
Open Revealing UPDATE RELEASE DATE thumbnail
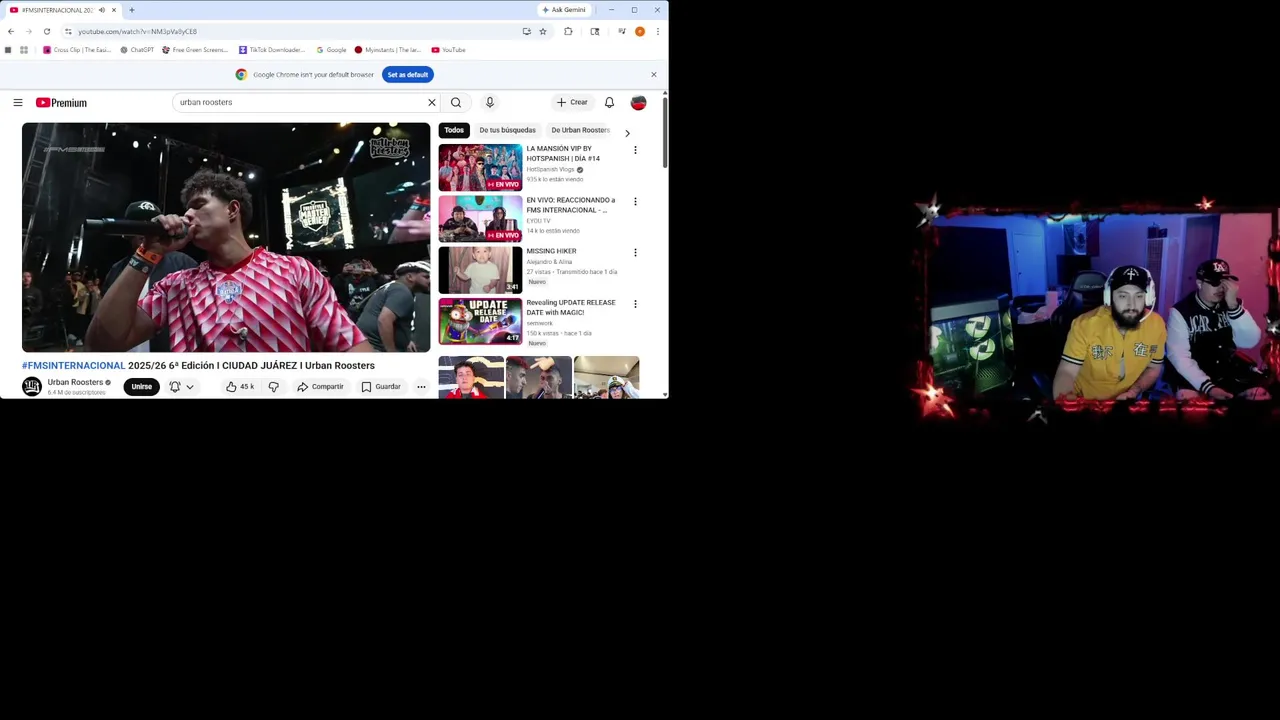(480, 321)
